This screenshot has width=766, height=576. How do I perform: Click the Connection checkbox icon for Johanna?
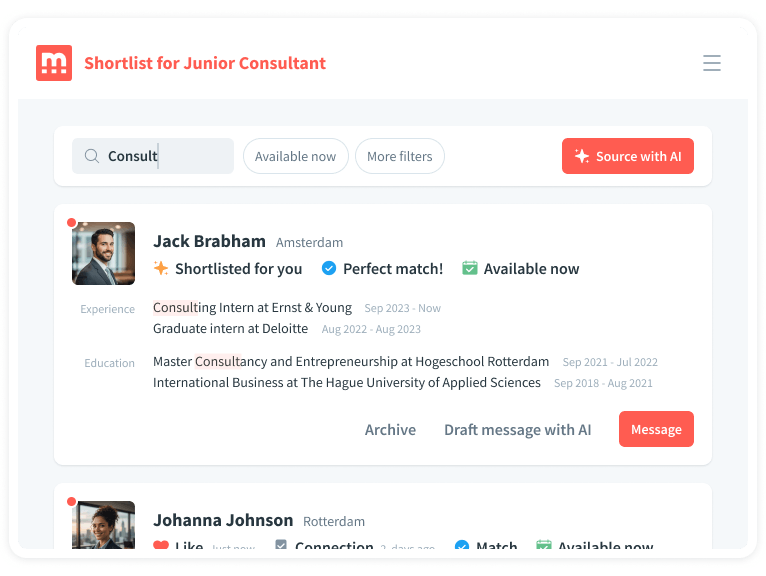[281, 546]
